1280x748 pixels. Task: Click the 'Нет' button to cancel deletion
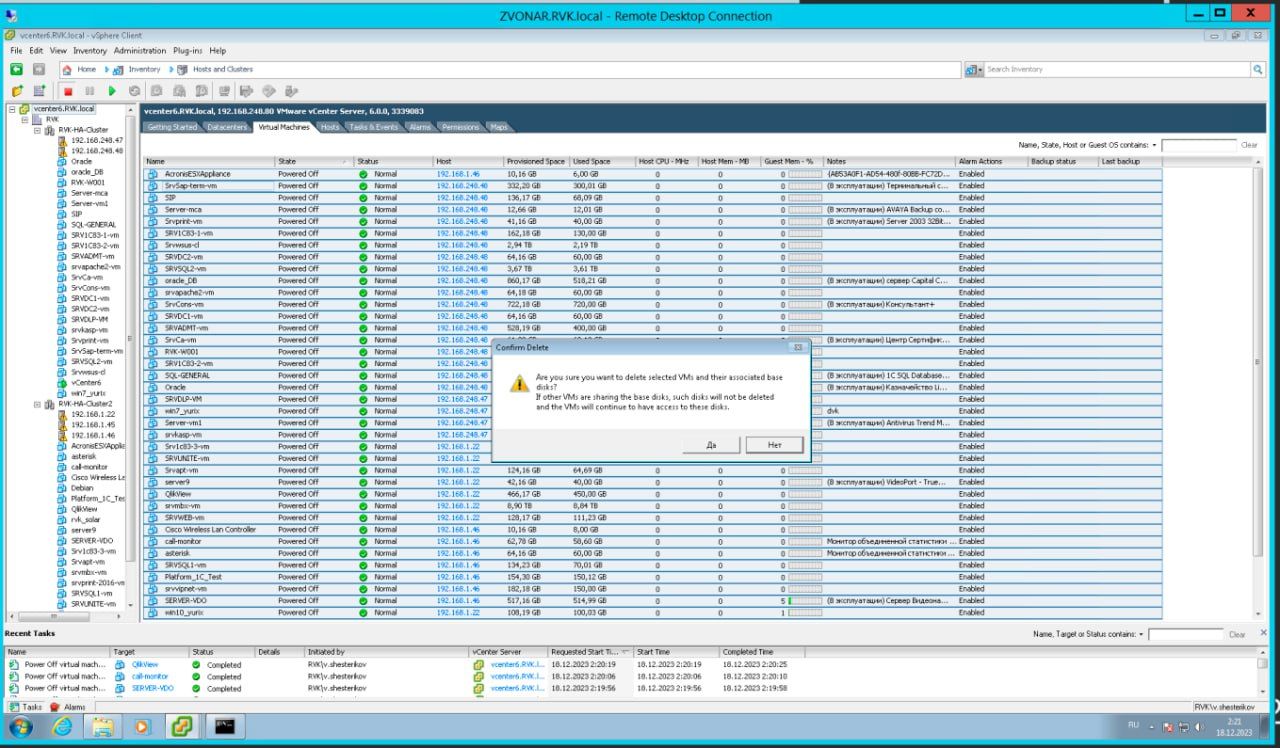pyautogui.click(x=774, y=444)
